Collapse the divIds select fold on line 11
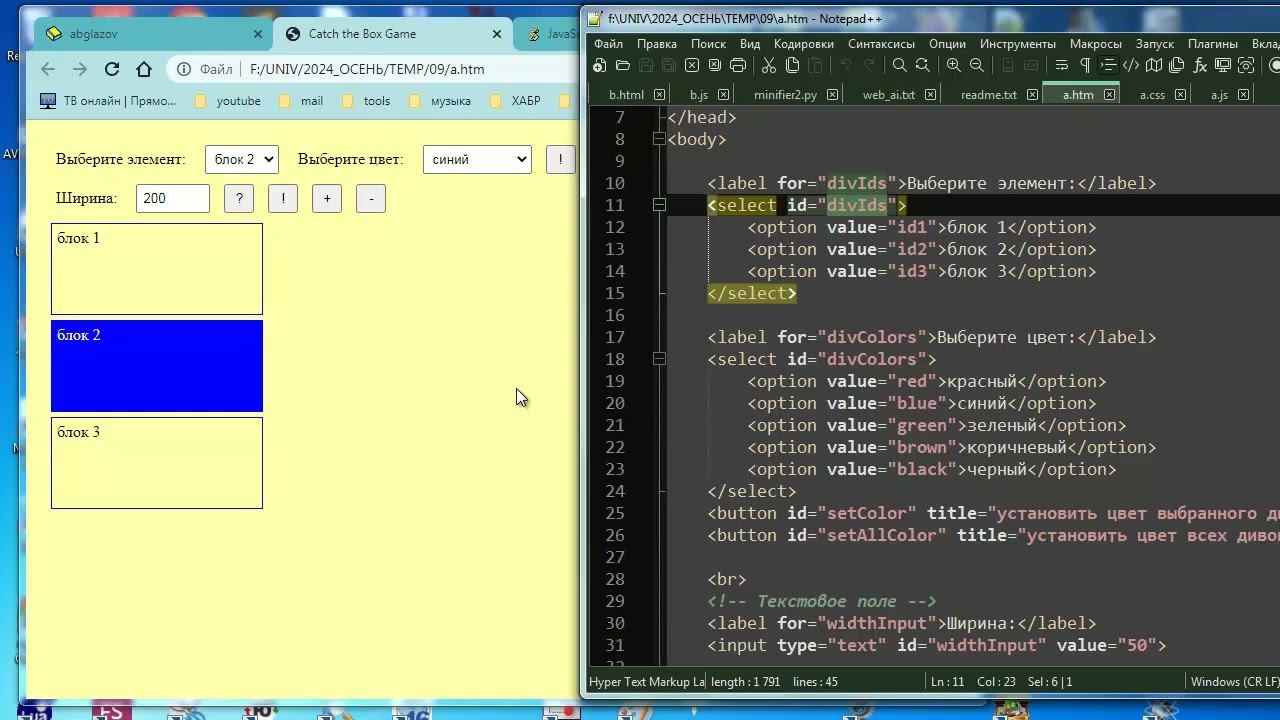1280x720 pixels. [x=659, y=205]
